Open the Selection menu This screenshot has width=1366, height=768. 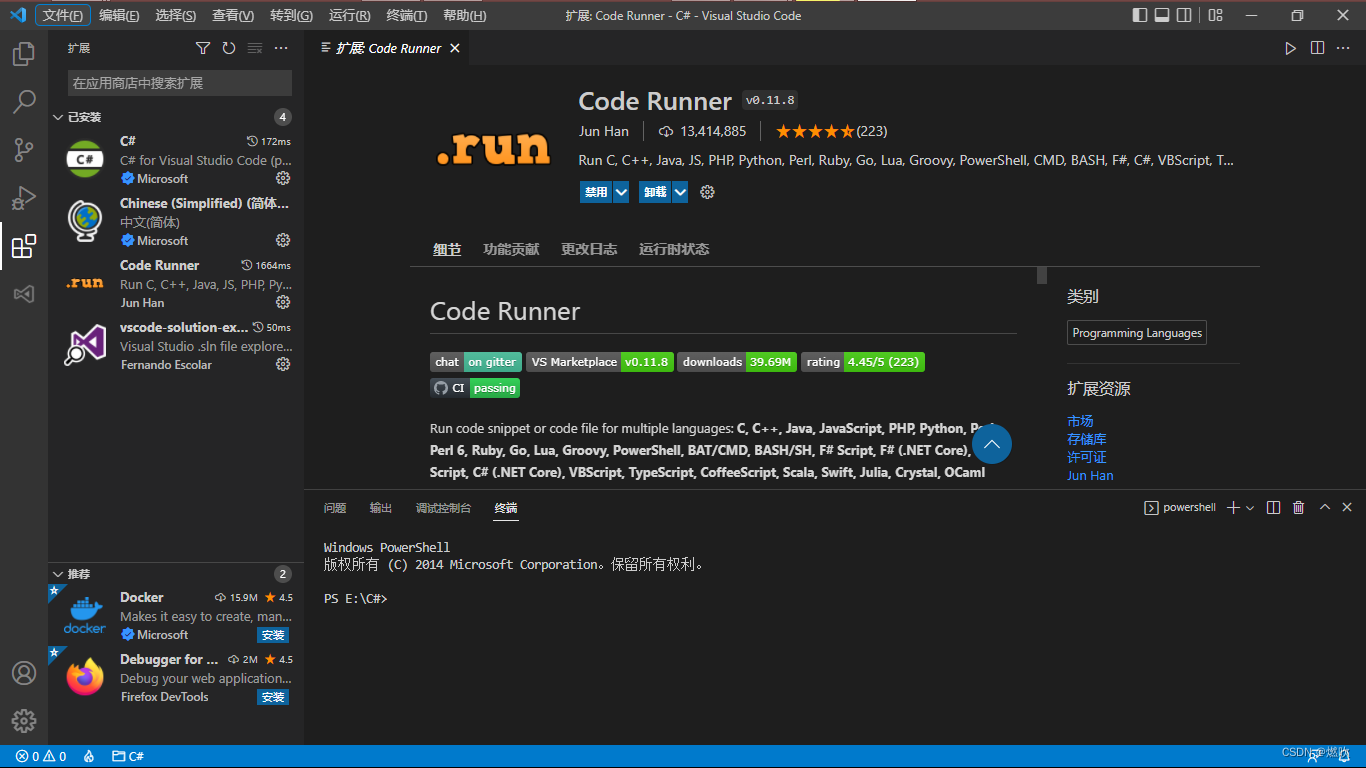point(176,15)
